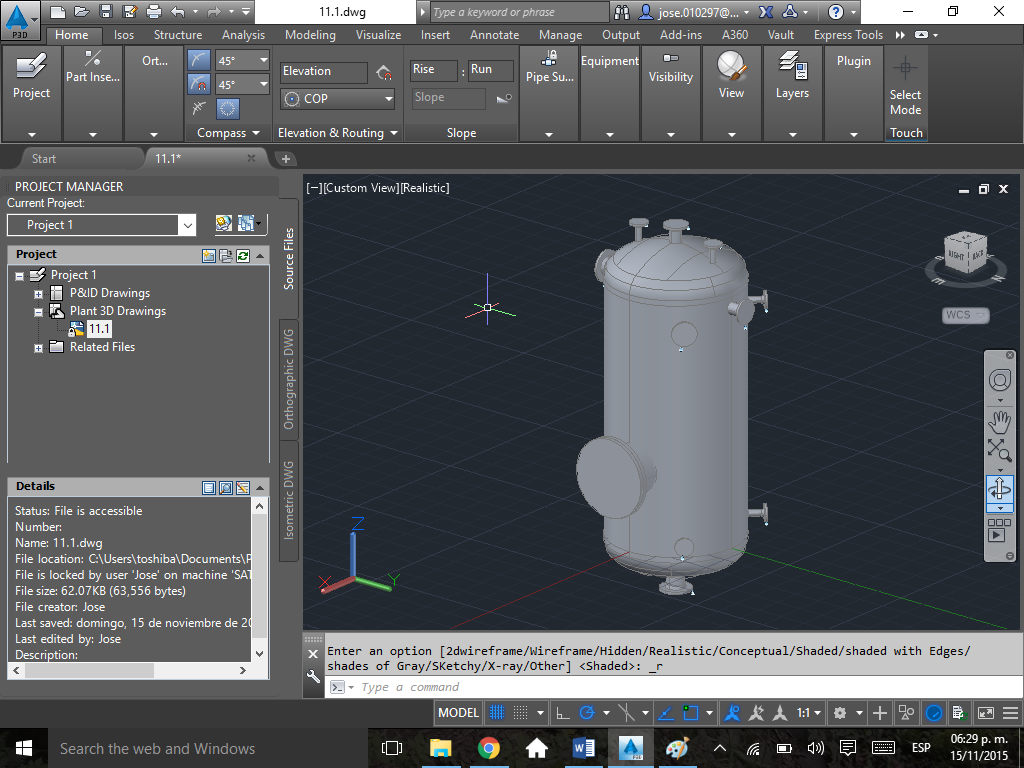Toggle annotation visibility icon in status bar
The height and width of the screenshot is (768, 1024).
pos(732,712)
